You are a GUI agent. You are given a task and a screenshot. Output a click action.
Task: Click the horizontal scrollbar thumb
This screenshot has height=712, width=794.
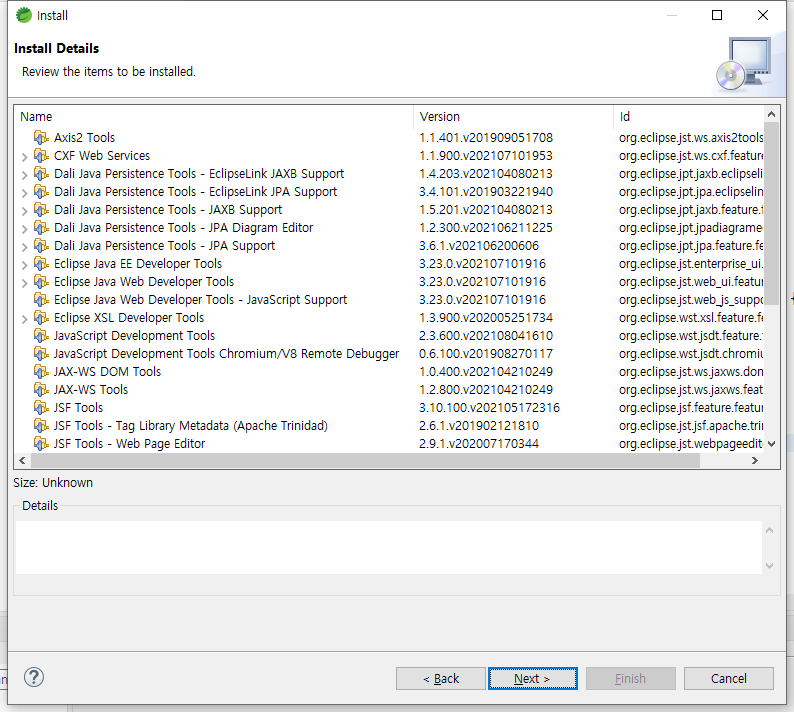point(365,460)
